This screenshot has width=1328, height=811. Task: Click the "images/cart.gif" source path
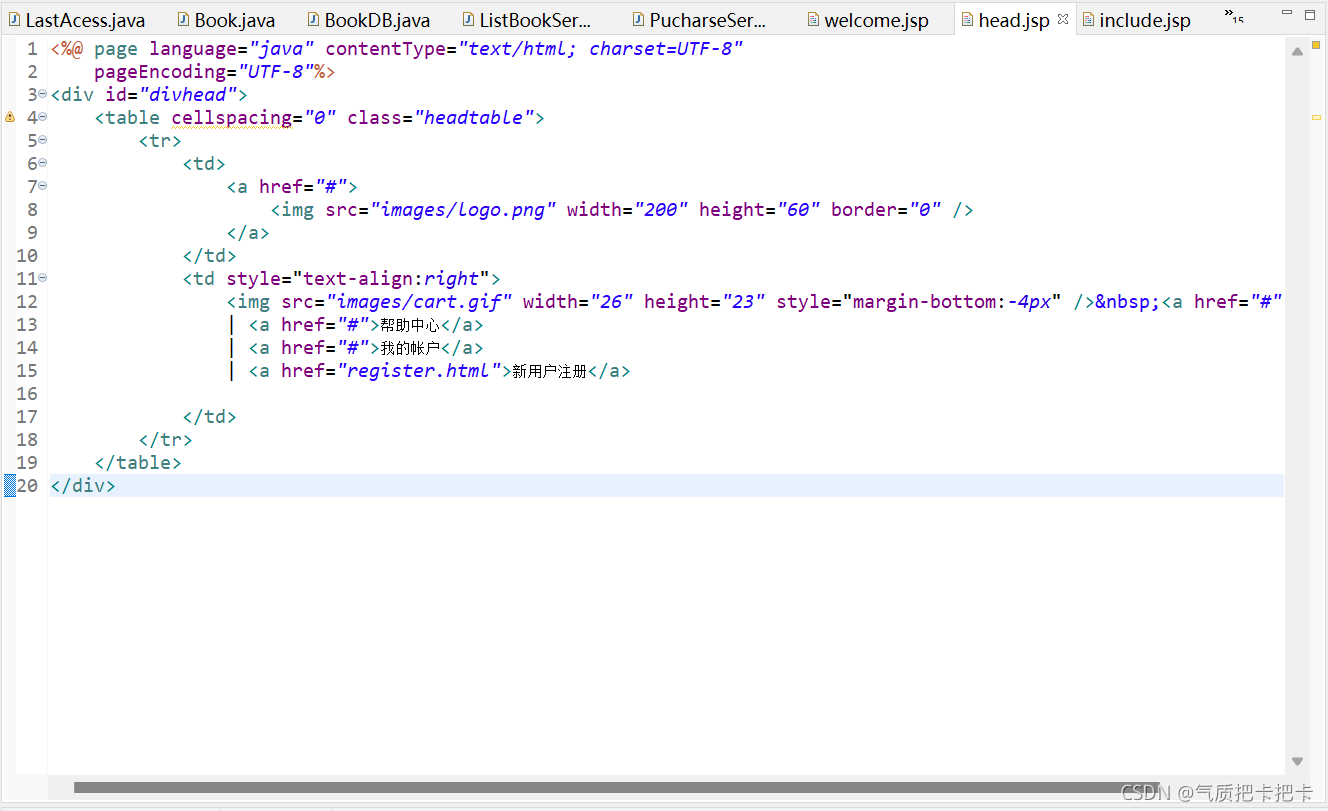tap(420, 302)
